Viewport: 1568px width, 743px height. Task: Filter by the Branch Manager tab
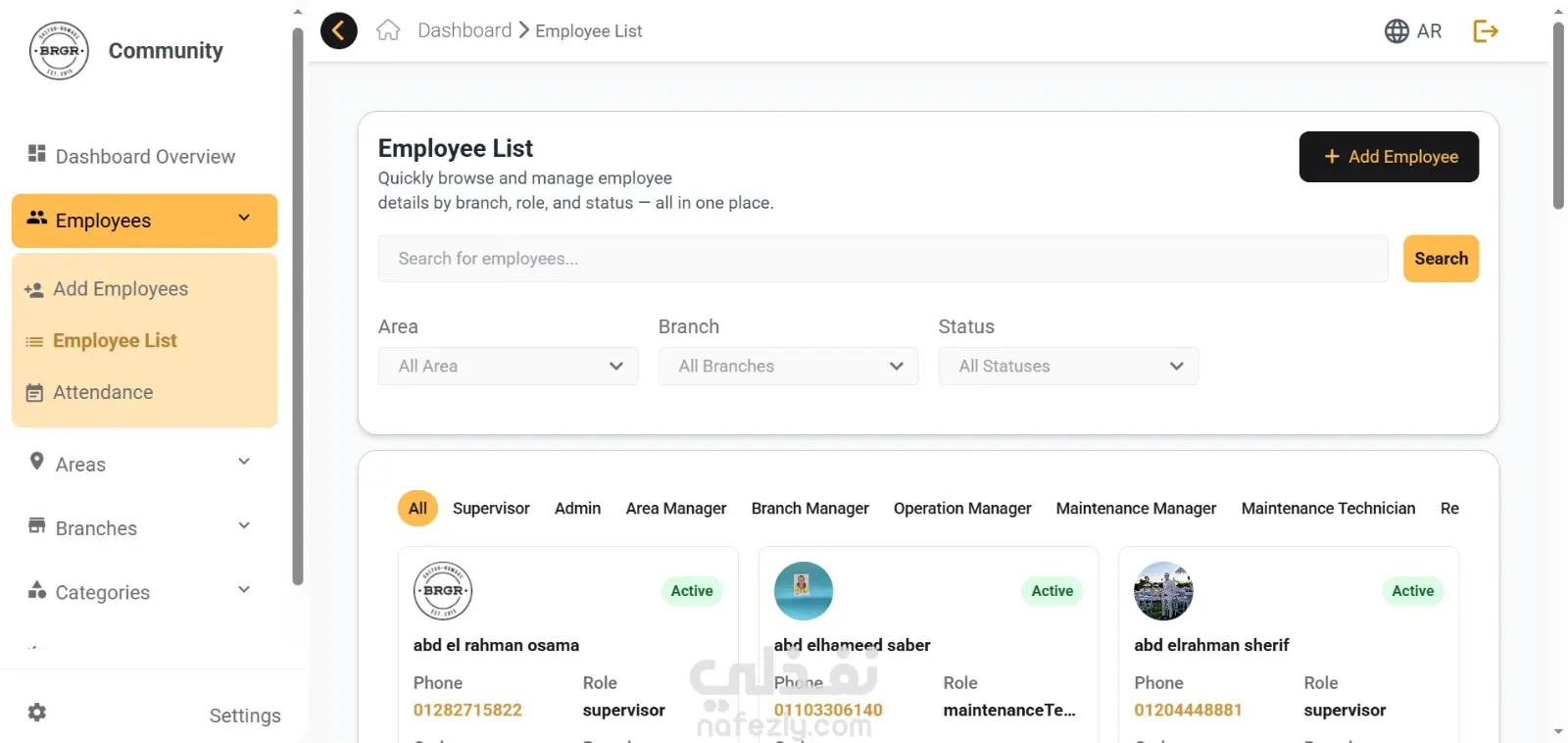810,509
